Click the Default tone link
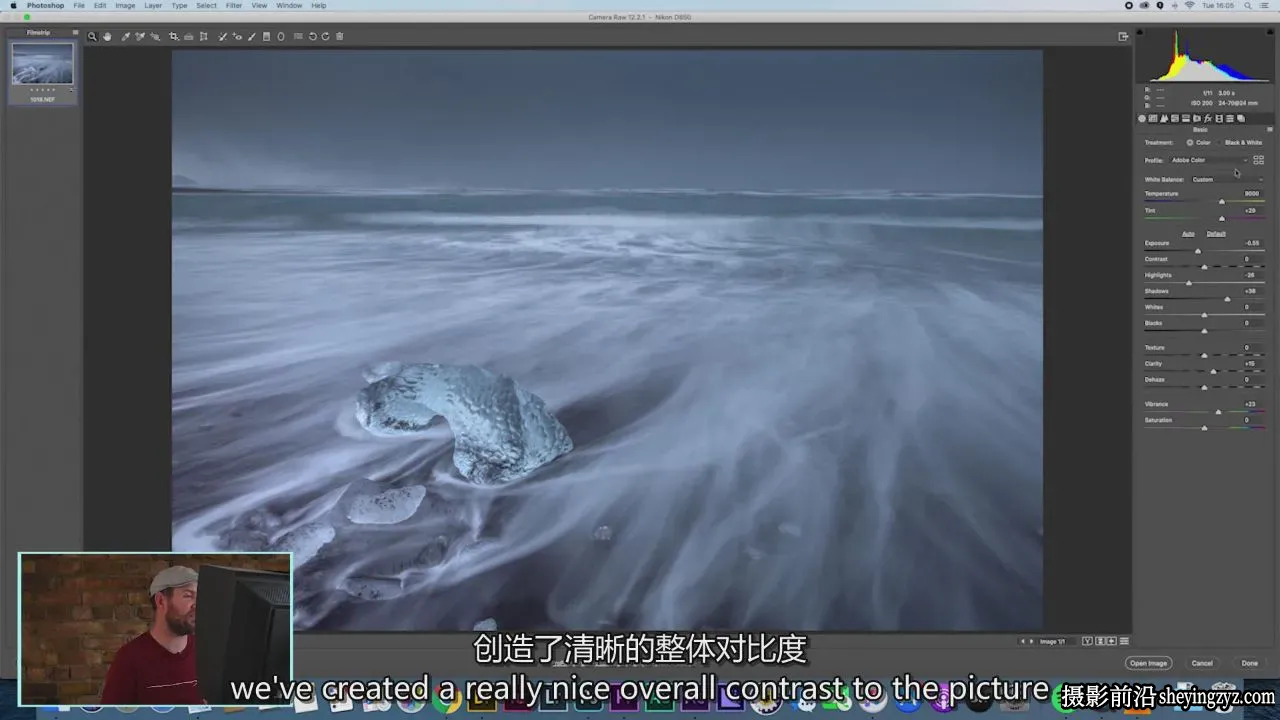 [1216, 234]
